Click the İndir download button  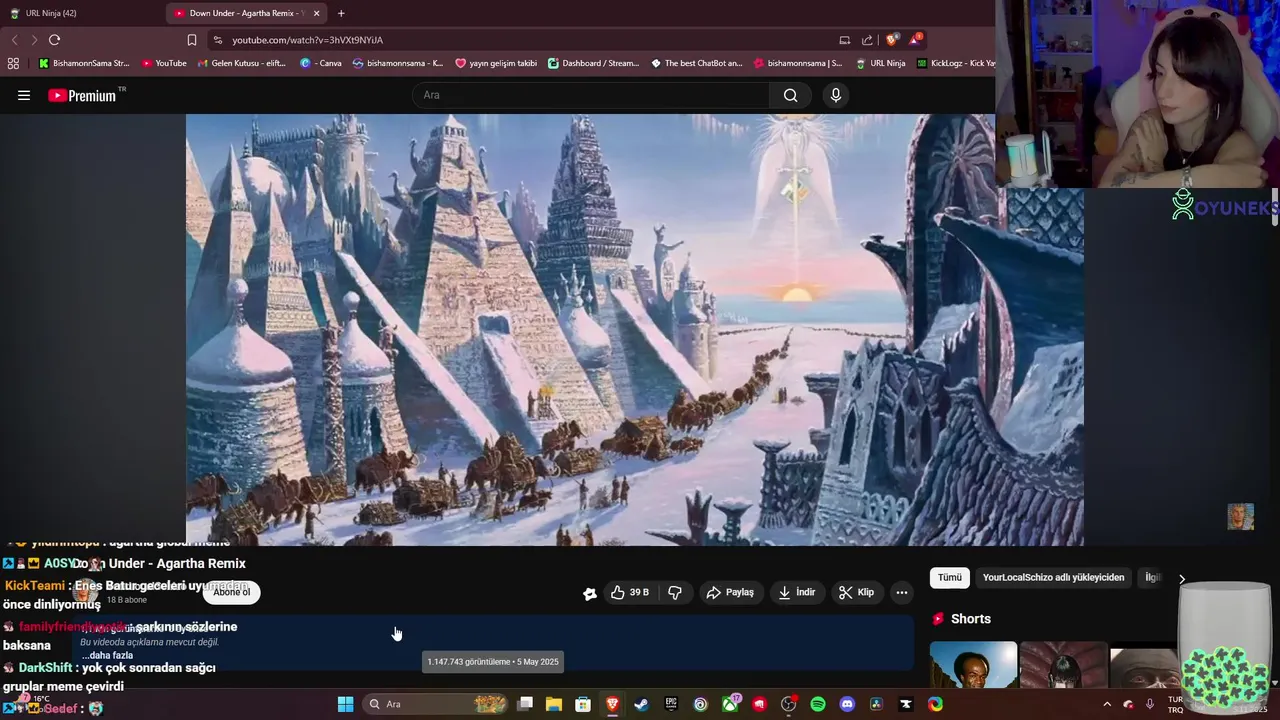797,592
